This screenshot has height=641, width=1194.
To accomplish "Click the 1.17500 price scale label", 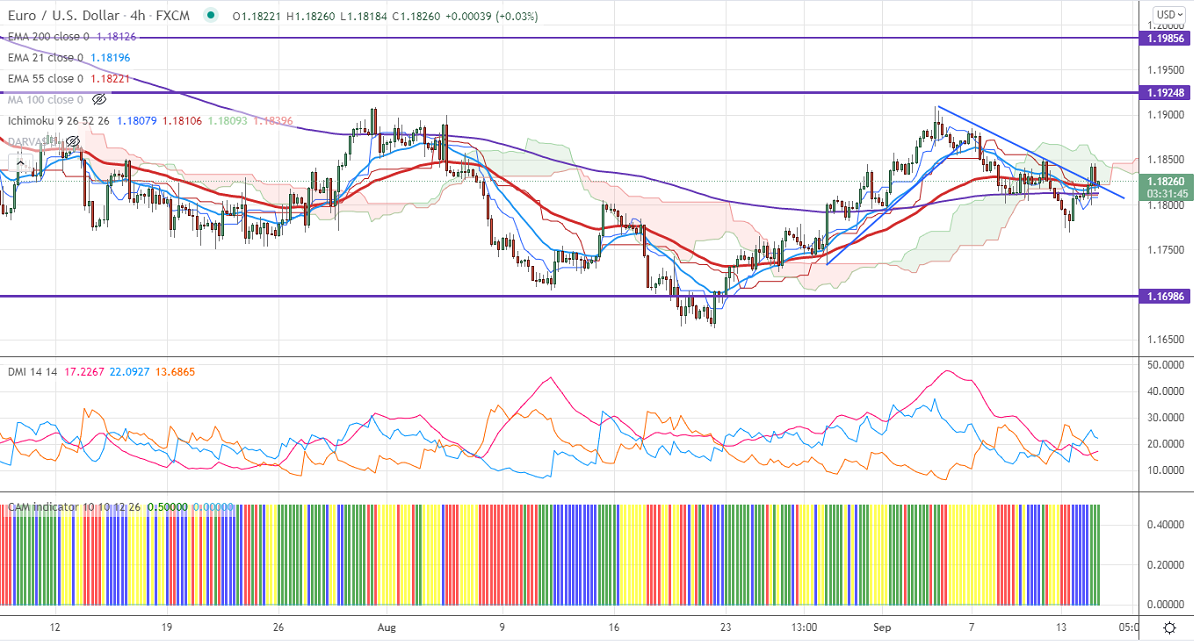I will point(1166,250).
